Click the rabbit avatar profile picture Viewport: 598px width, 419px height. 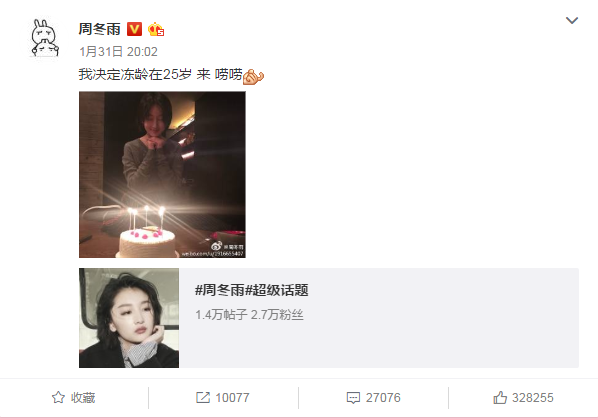point(45,38)
